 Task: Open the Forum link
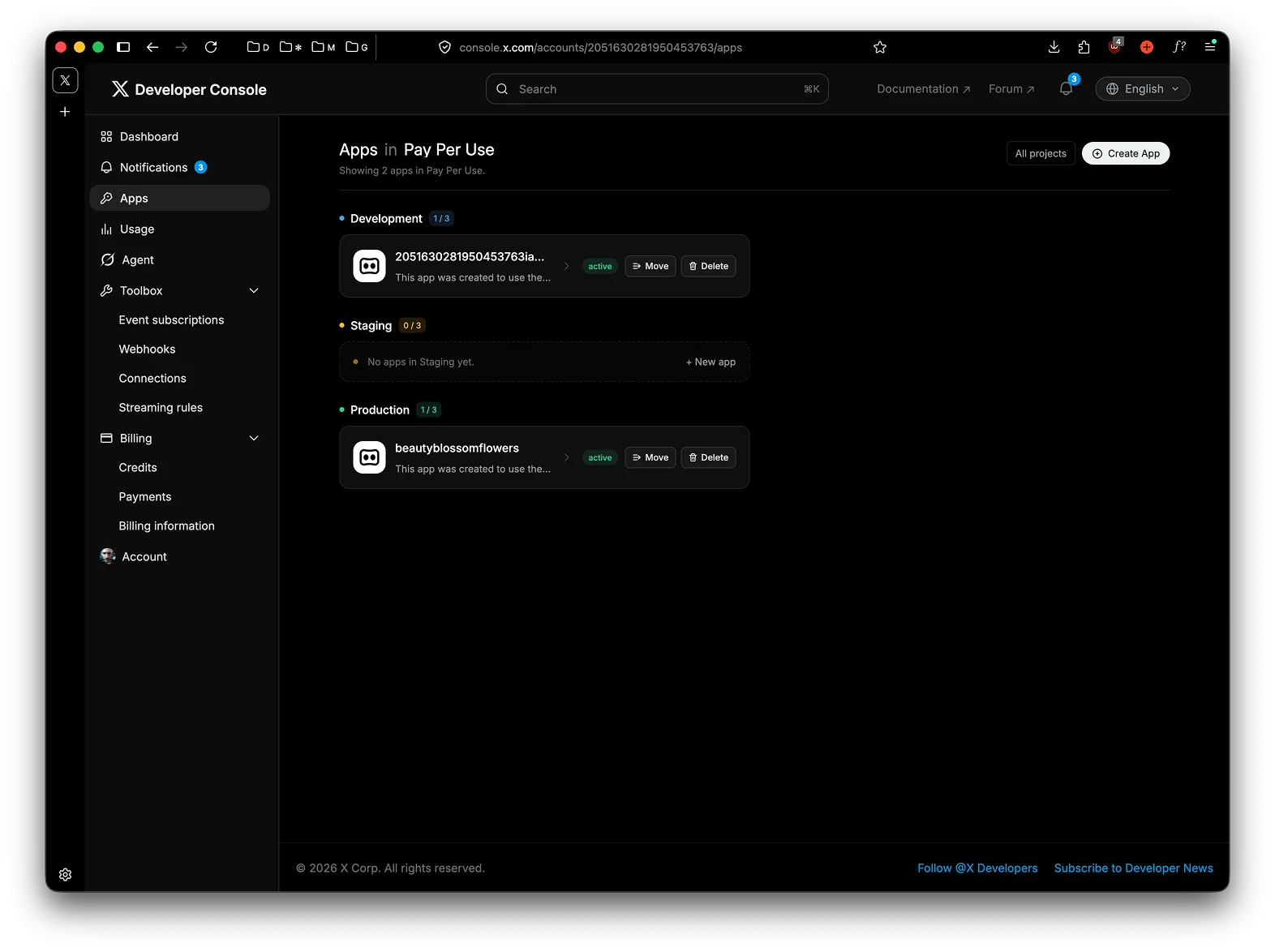1011,88
